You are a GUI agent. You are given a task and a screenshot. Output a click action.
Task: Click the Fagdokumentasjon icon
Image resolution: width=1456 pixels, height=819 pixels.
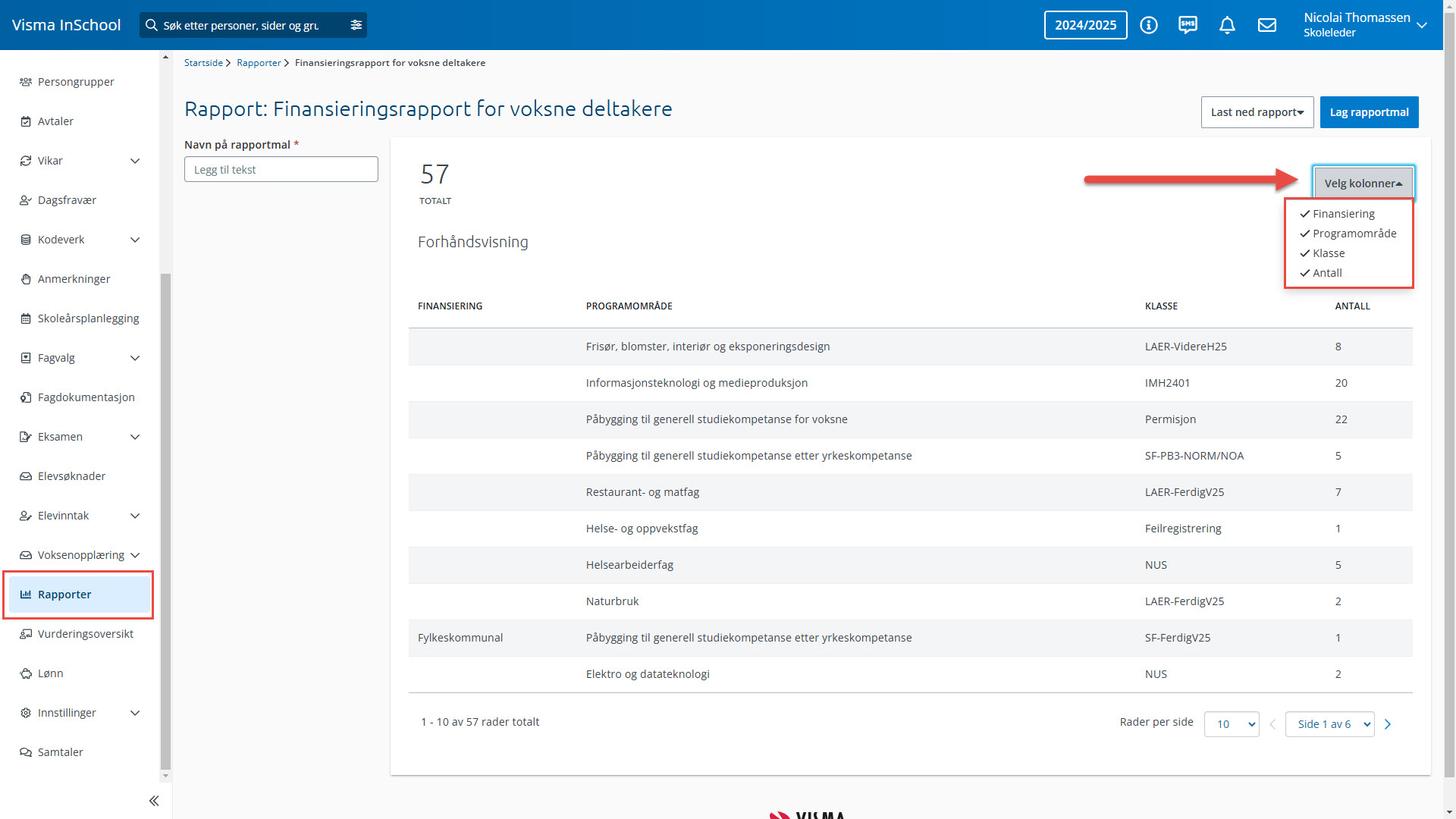tap(26, 397)
